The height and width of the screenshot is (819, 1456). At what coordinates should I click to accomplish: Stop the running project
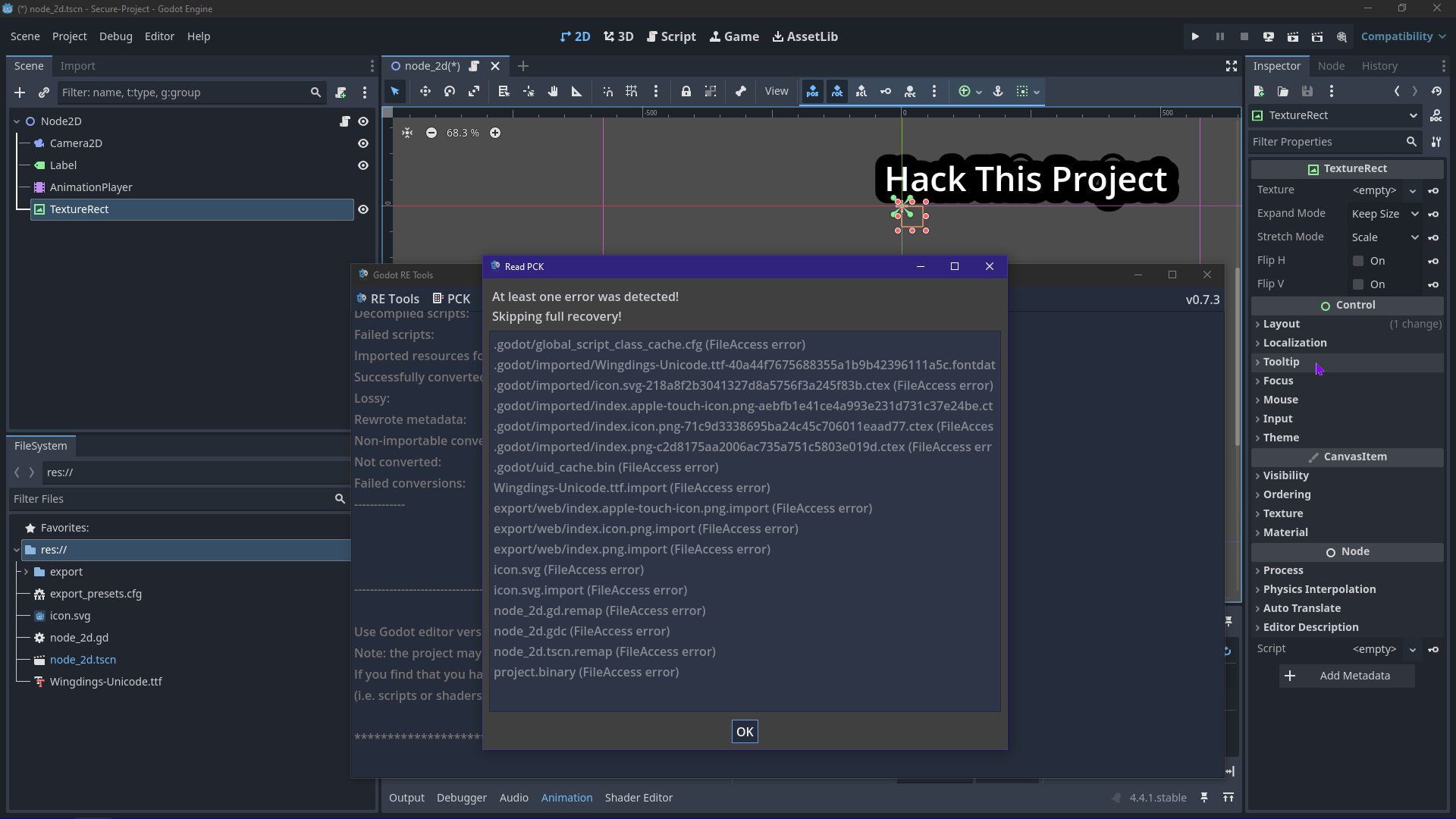(x=1244, y=36)
